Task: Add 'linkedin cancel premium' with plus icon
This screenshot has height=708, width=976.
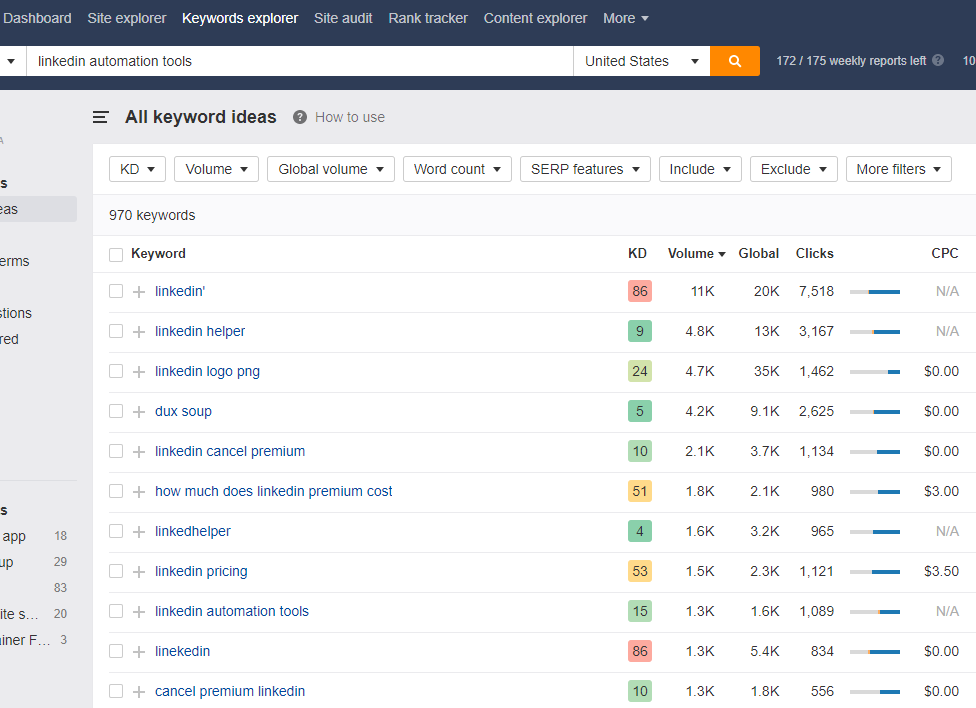Action: [139, 451]
